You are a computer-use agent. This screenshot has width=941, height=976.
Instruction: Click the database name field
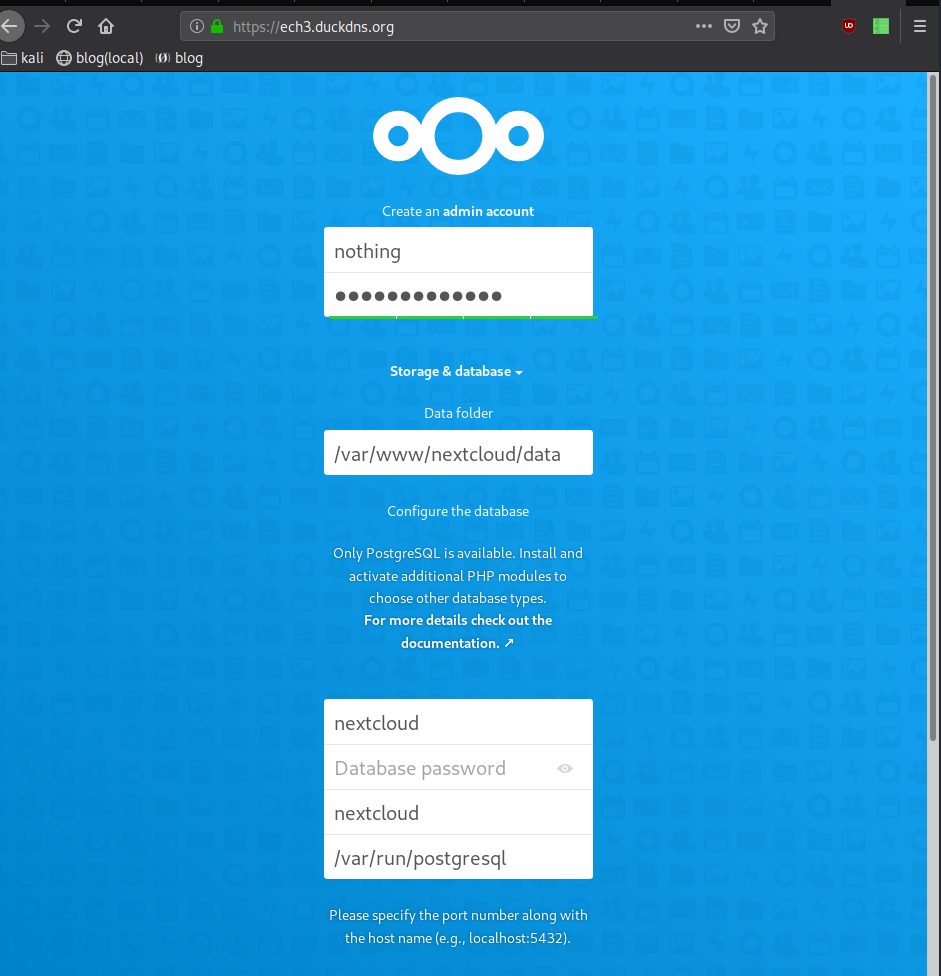click(458, 812)
